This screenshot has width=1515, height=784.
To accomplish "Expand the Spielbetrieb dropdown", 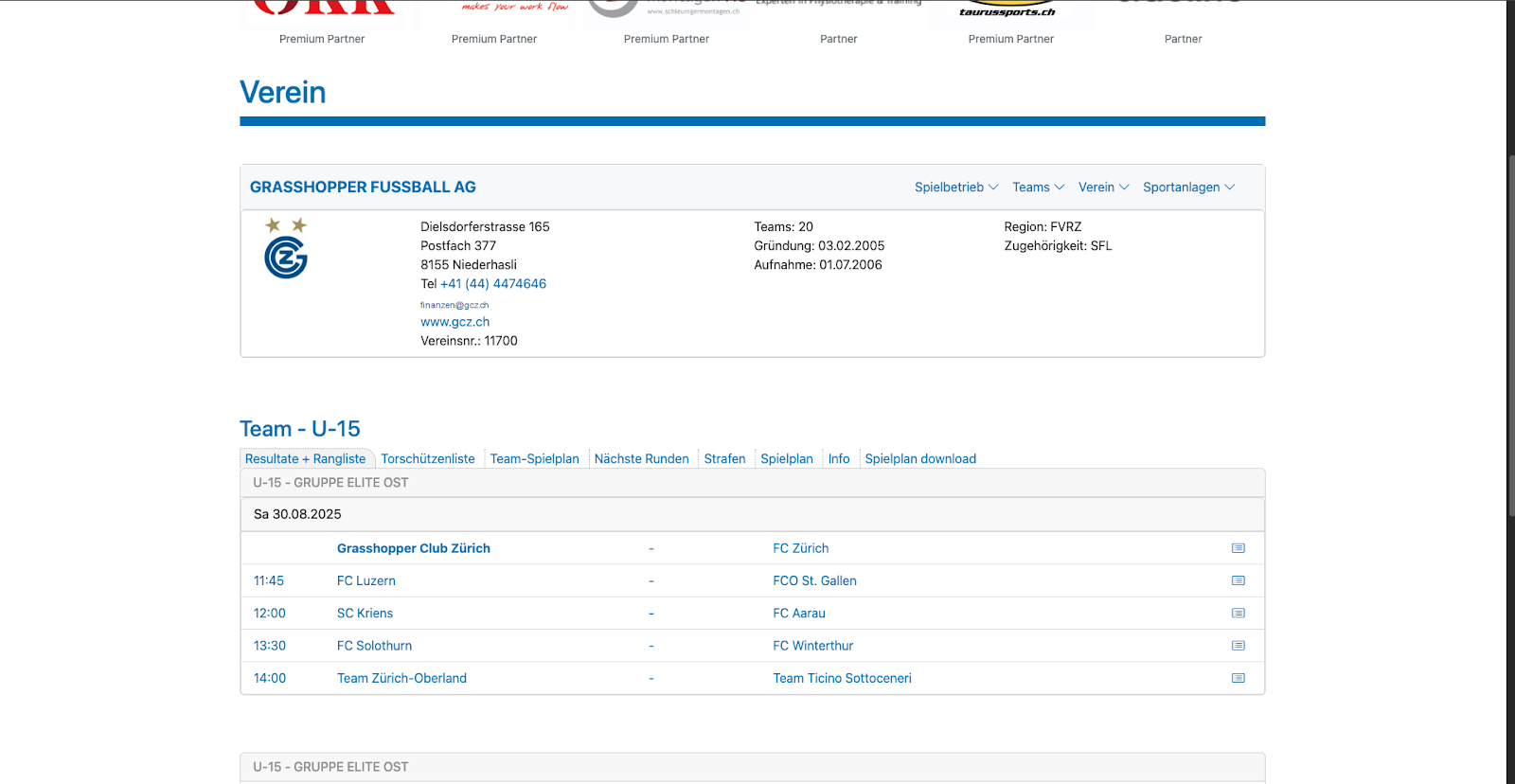I will tap(956, 187).
